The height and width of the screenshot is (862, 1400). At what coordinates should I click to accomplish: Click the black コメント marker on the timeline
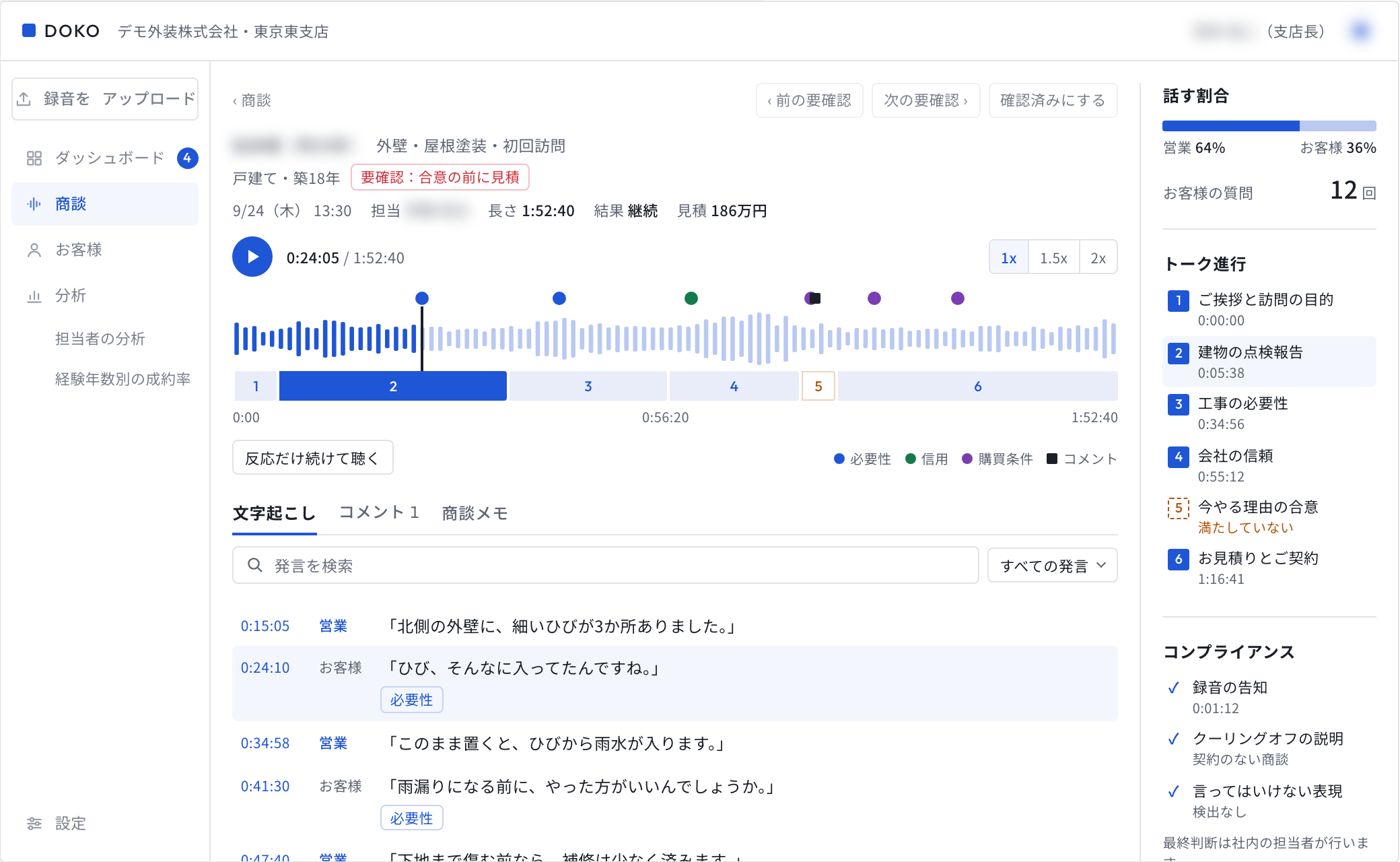tap(816, 298)
